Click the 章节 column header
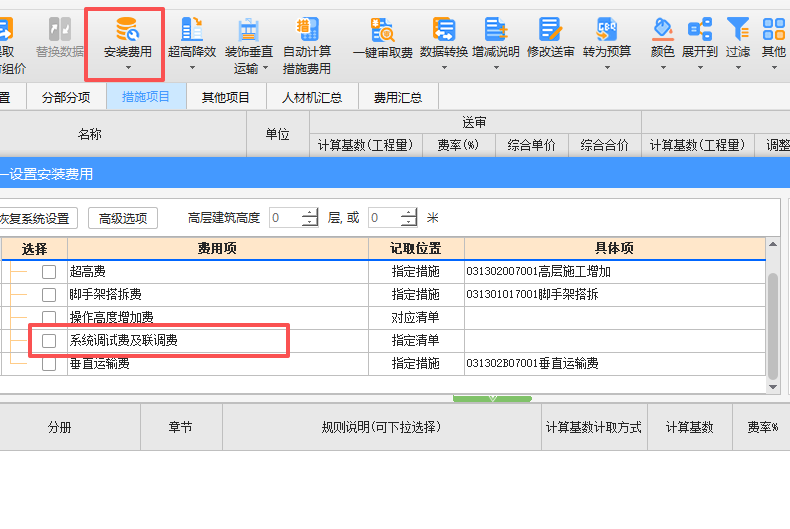 pos(180,427)
